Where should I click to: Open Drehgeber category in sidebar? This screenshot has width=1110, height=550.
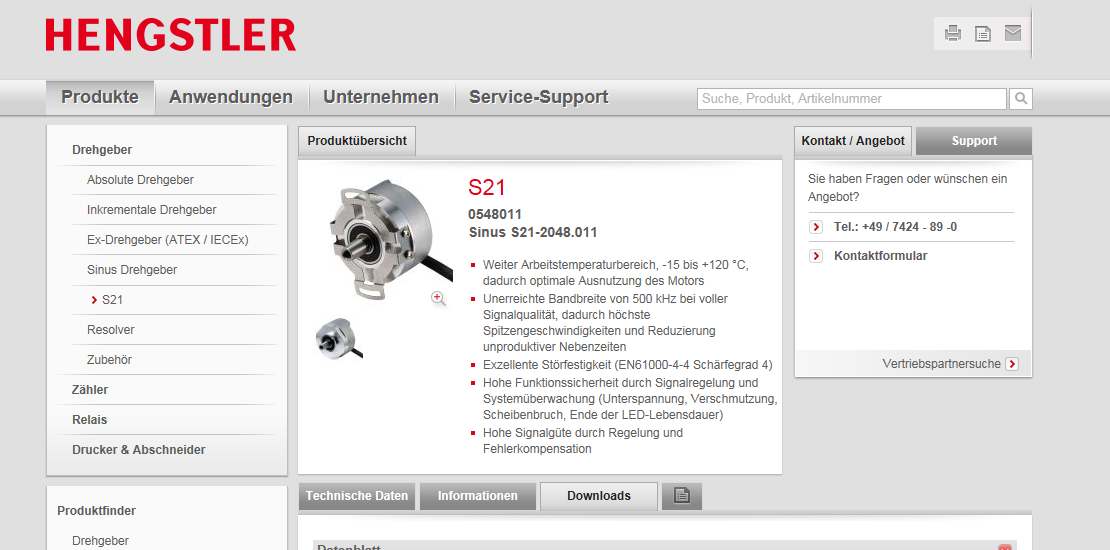click(102, 150)
